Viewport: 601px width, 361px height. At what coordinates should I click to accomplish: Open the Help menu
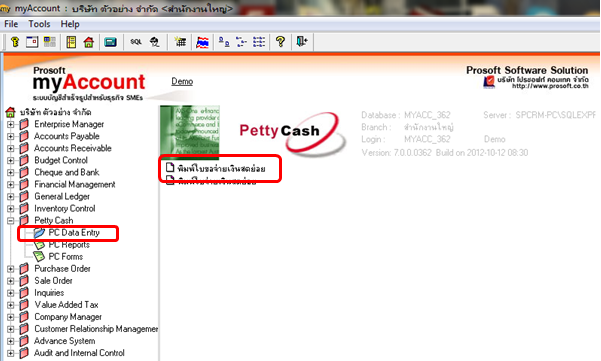(70, 24)
